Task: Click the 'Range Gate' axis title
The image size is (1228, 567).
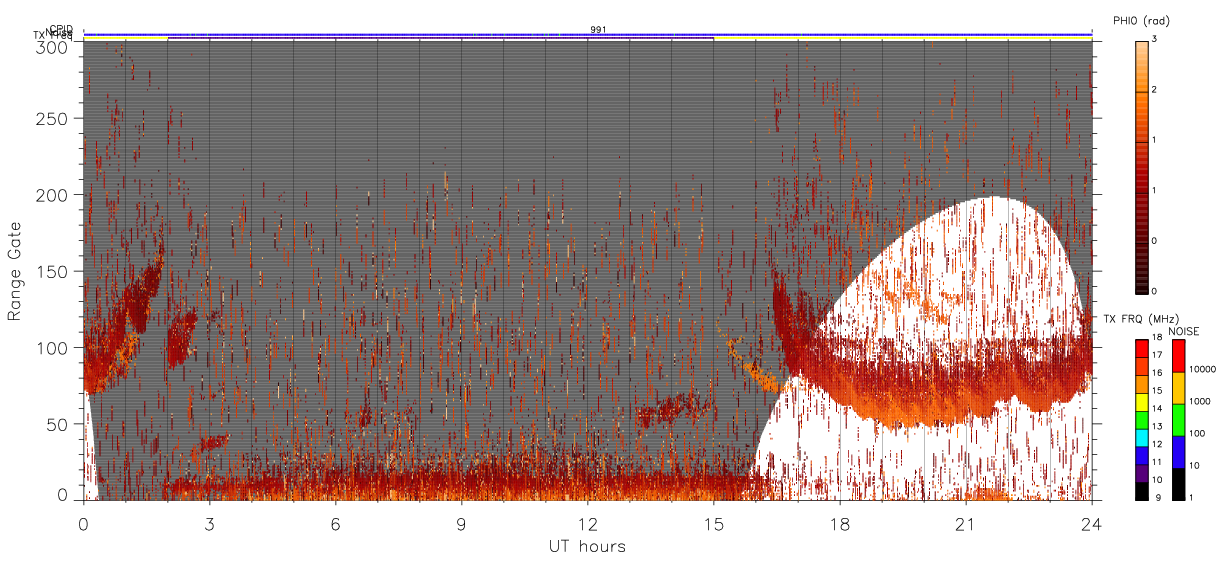Action: click(15, 271)
